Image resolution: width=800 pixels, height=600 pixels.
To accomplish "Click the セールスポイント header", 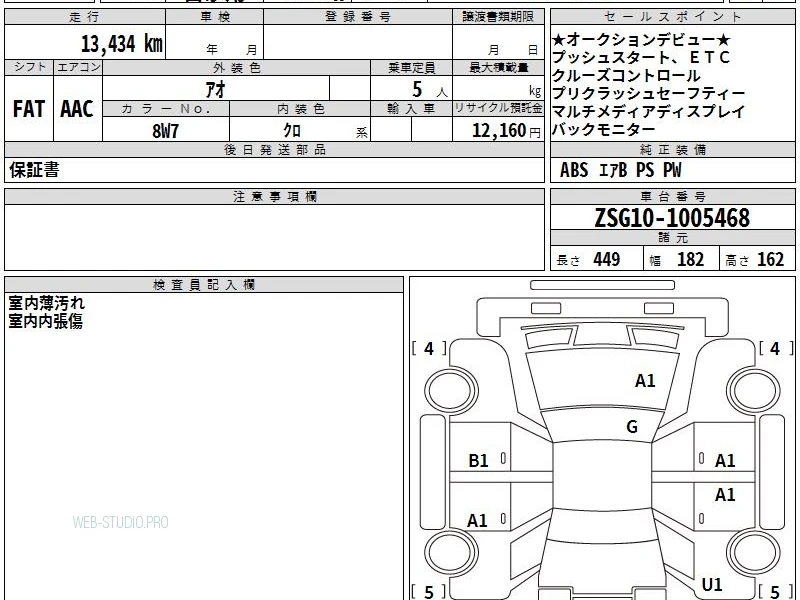I will pos(672,17).
